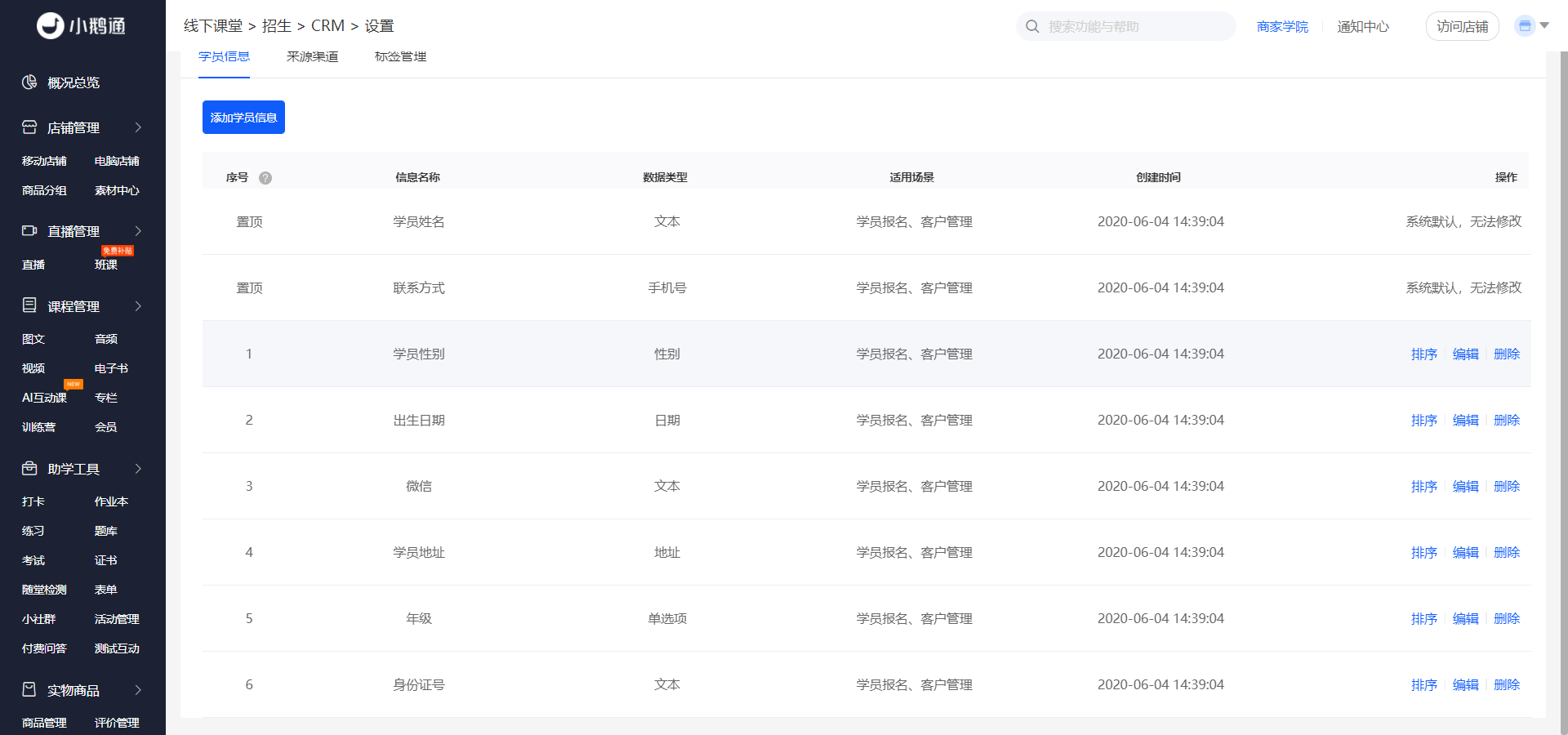
Task: Click 删除 for the 出生日期 row
Action: point(1507,420)
